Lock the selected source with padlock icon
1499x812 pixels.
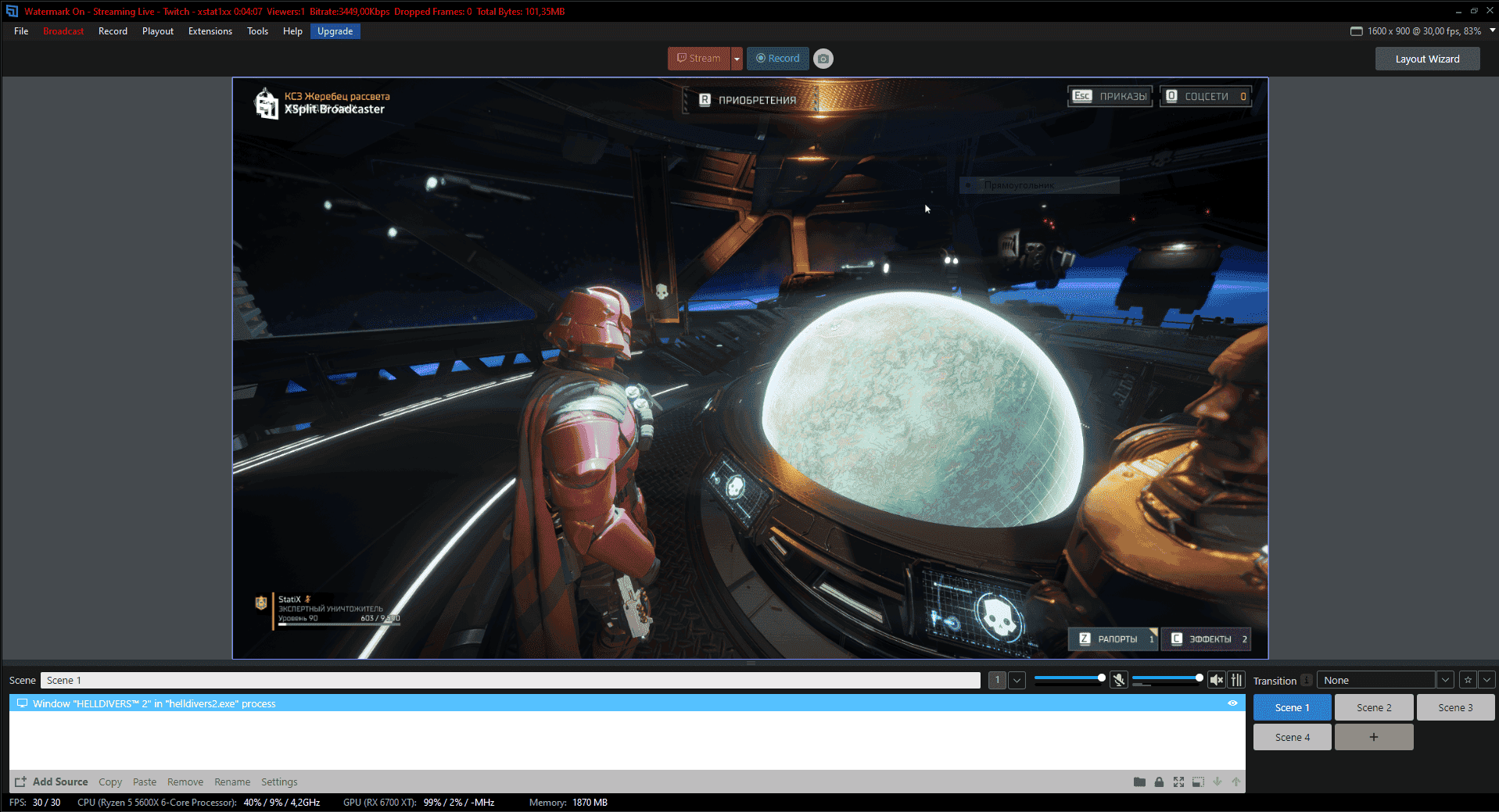coord(1159,782)
